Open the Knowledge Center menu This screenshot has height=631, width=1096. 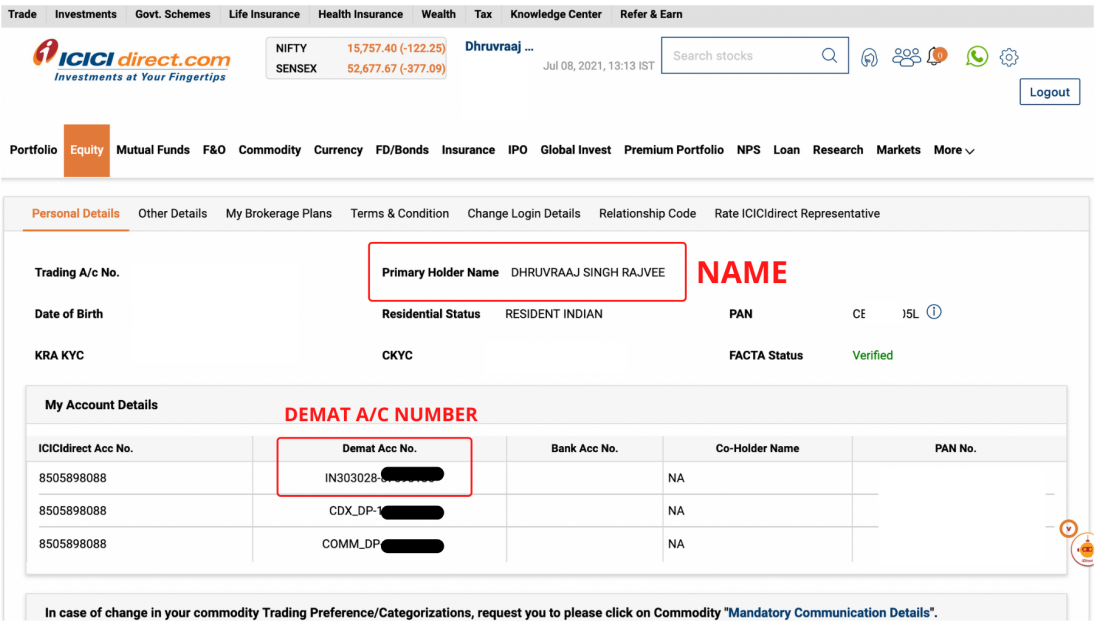coord(555,14)
